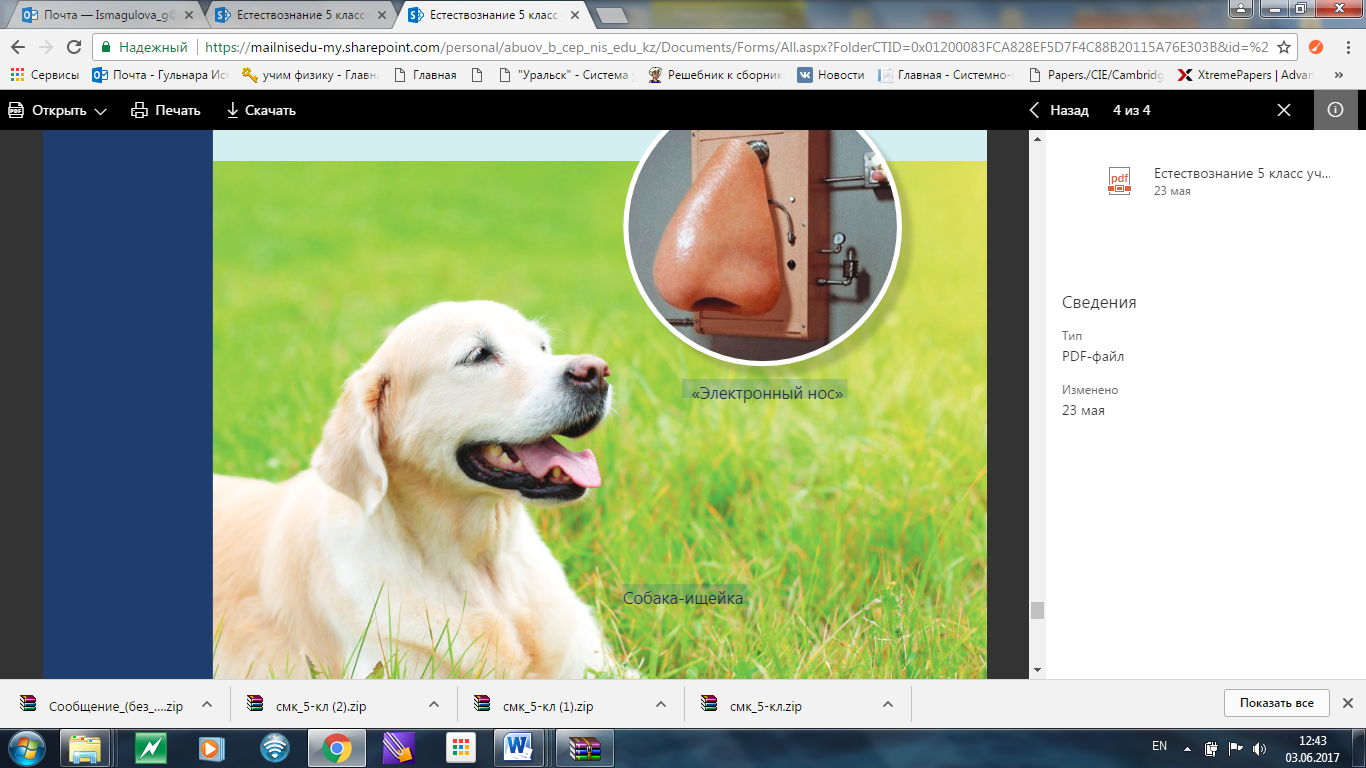Open the Papers./CIE/Cambridge bookmark
Viewport: 1366px width, 768px height.
click(x=1096, y=75)
